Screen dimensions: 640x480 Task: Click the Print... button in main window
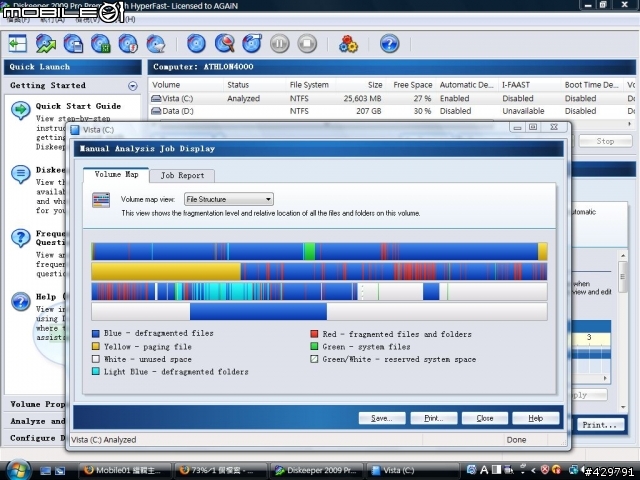coord(600,425)
